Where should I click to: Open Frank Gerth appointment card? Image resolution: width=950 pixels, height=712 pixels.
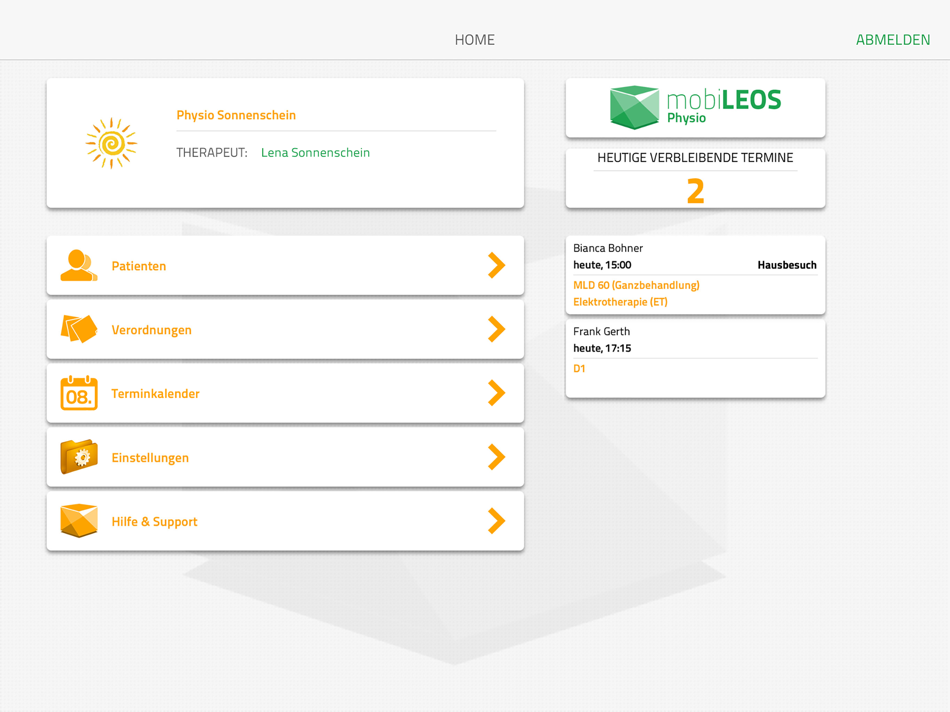[696, 359]
